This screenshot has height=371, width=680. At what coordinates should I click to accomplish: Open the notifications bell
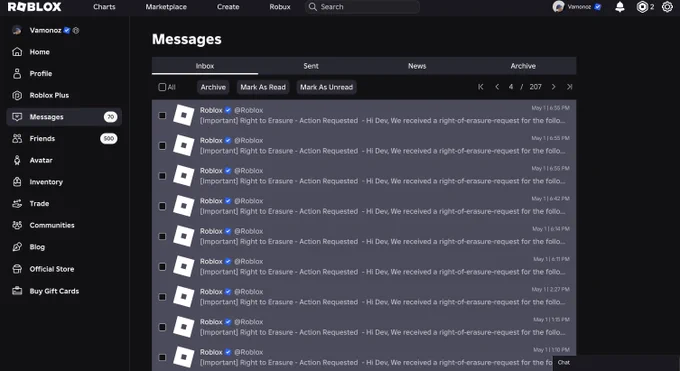pos(620,7)
